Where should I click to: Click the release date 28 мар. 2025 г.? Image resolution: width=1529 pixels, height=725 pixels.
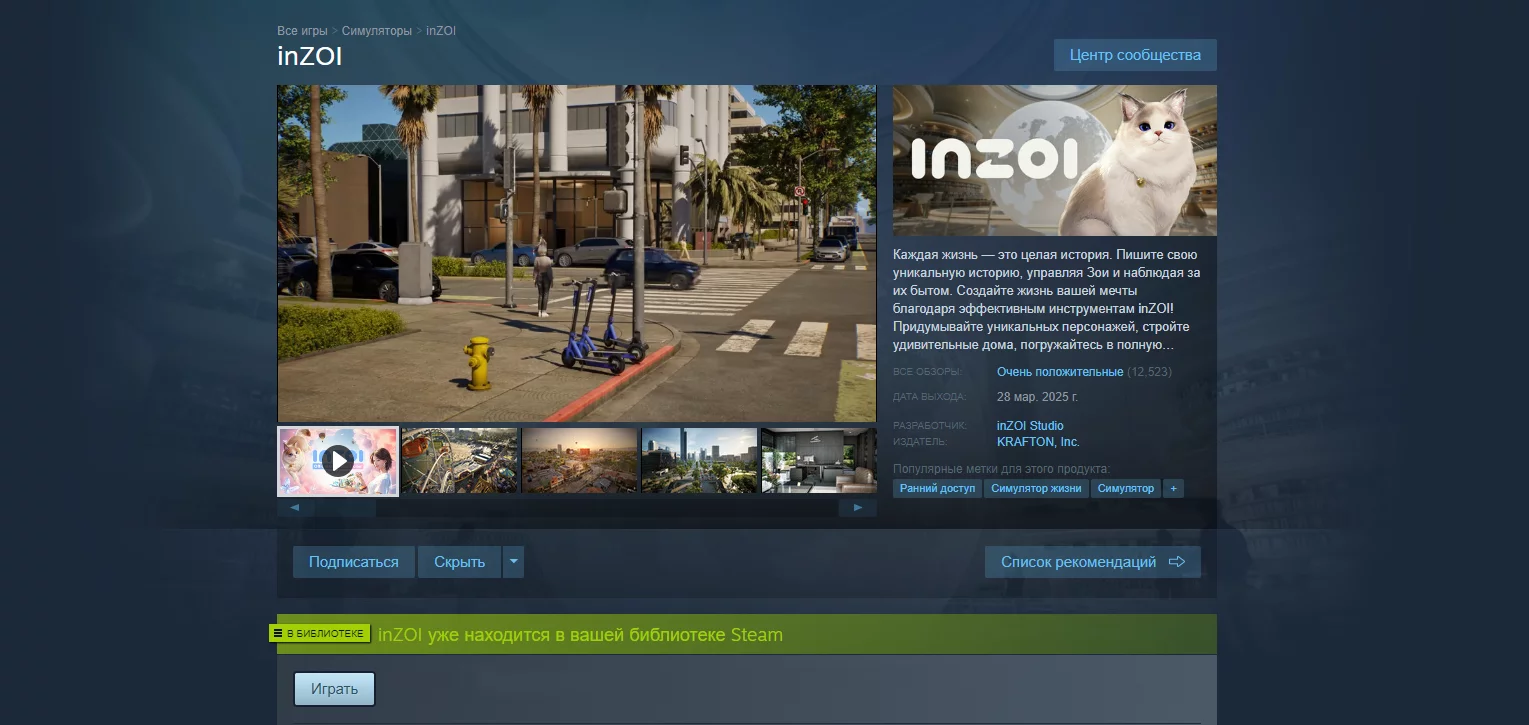[x=1037, y=397]
